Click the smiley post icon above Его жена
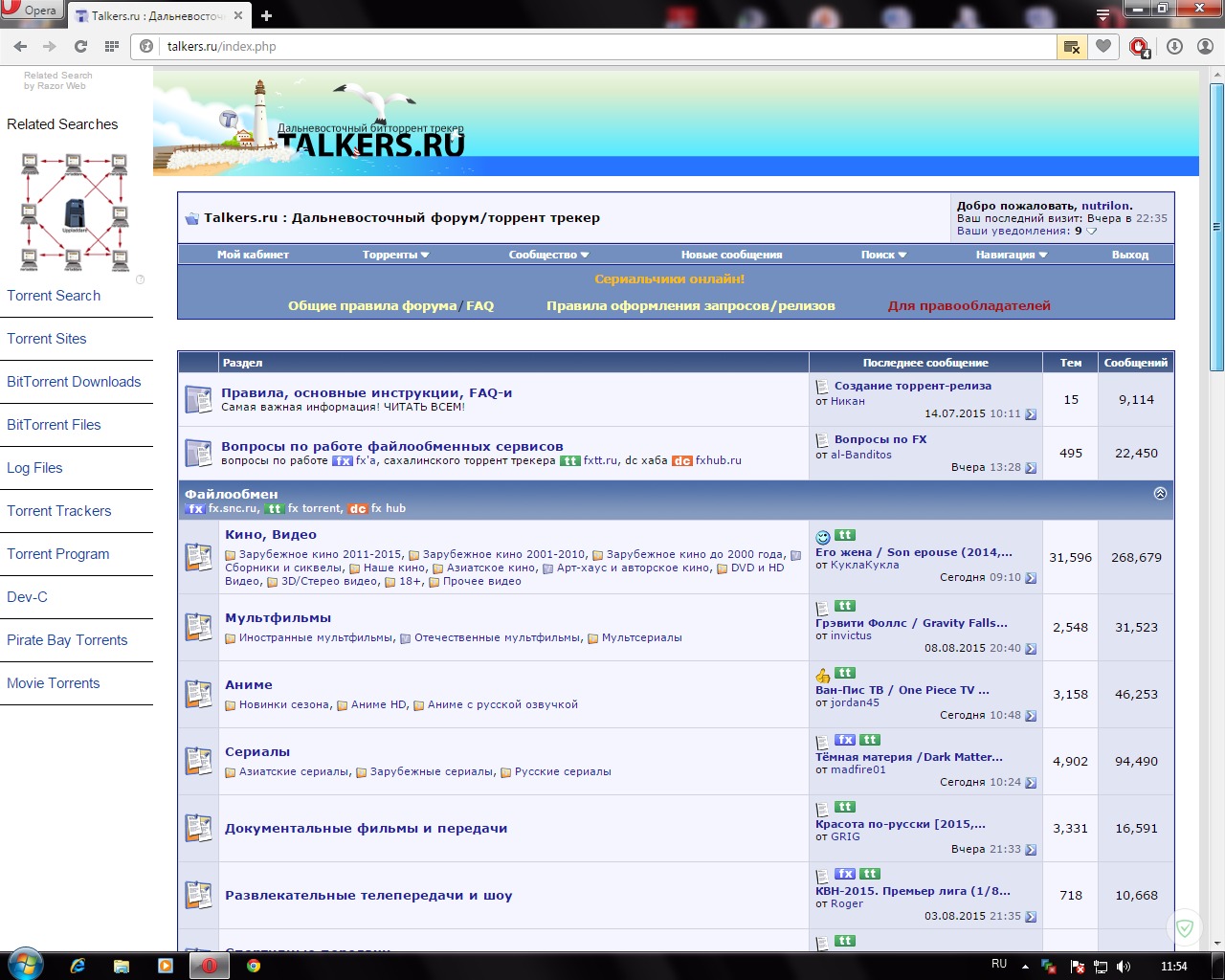The image size is (1225, 980). (823, 537)
